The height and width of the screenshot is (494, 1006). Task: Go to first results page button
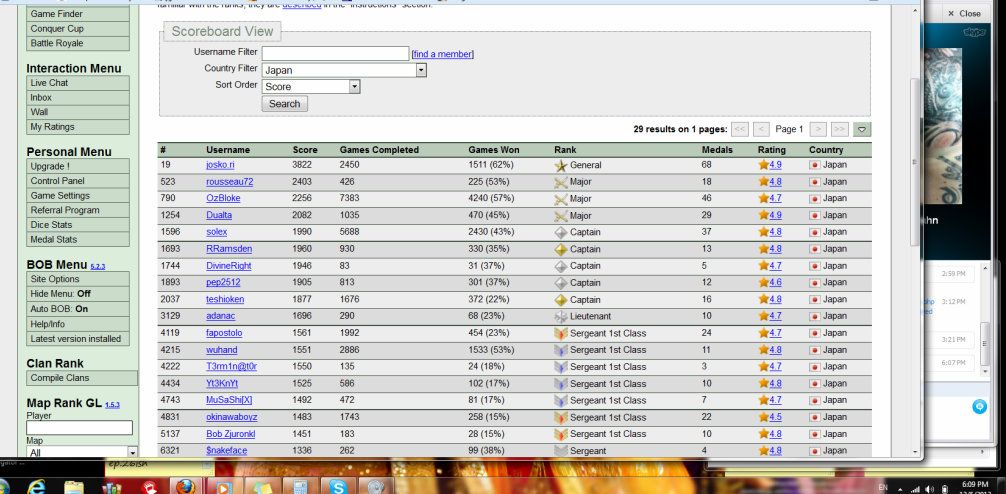(x=740, y=129)
